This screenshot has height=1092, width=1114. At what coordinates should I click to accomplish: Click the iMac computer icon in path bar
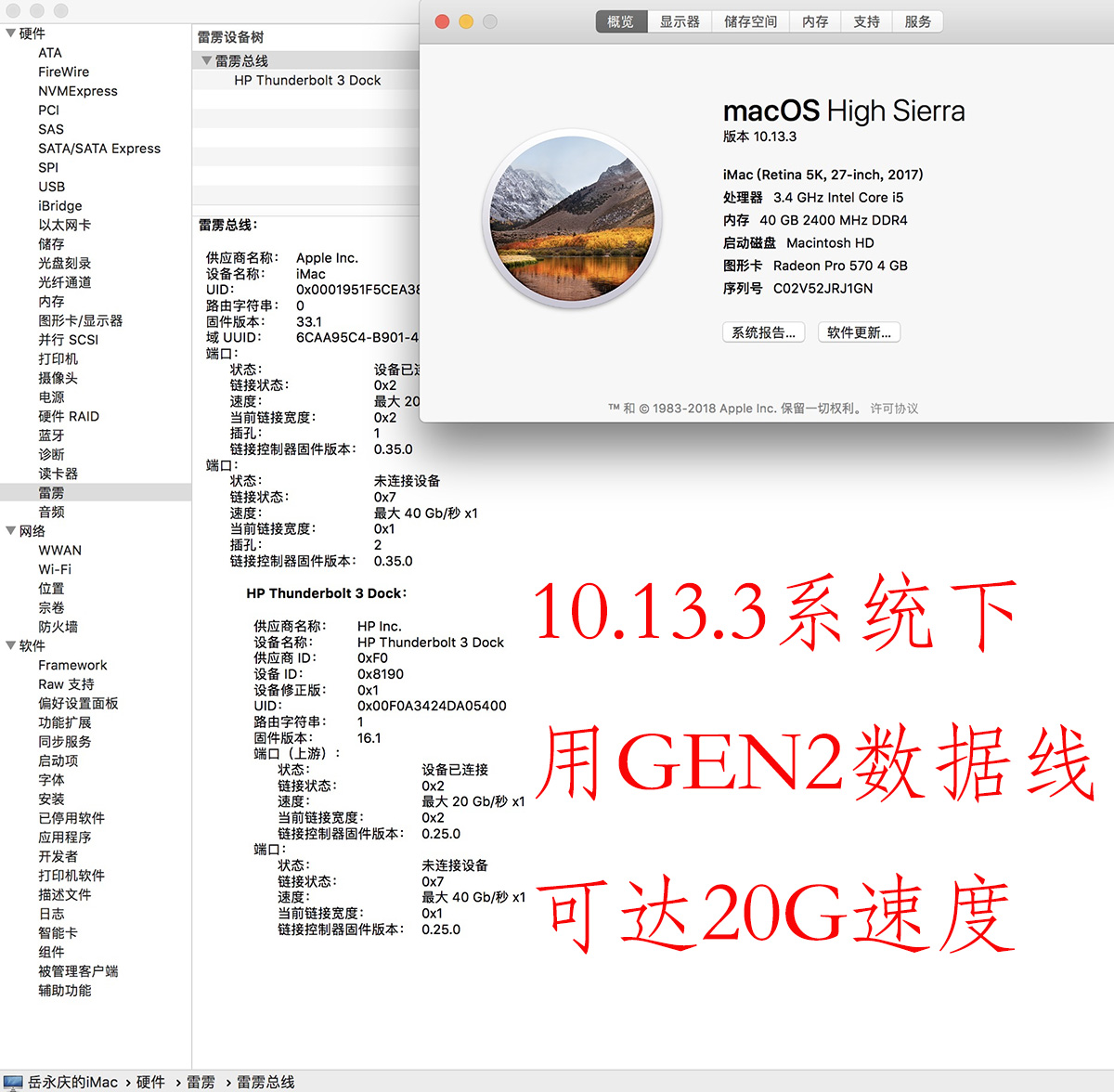[x=12, y=1082]
